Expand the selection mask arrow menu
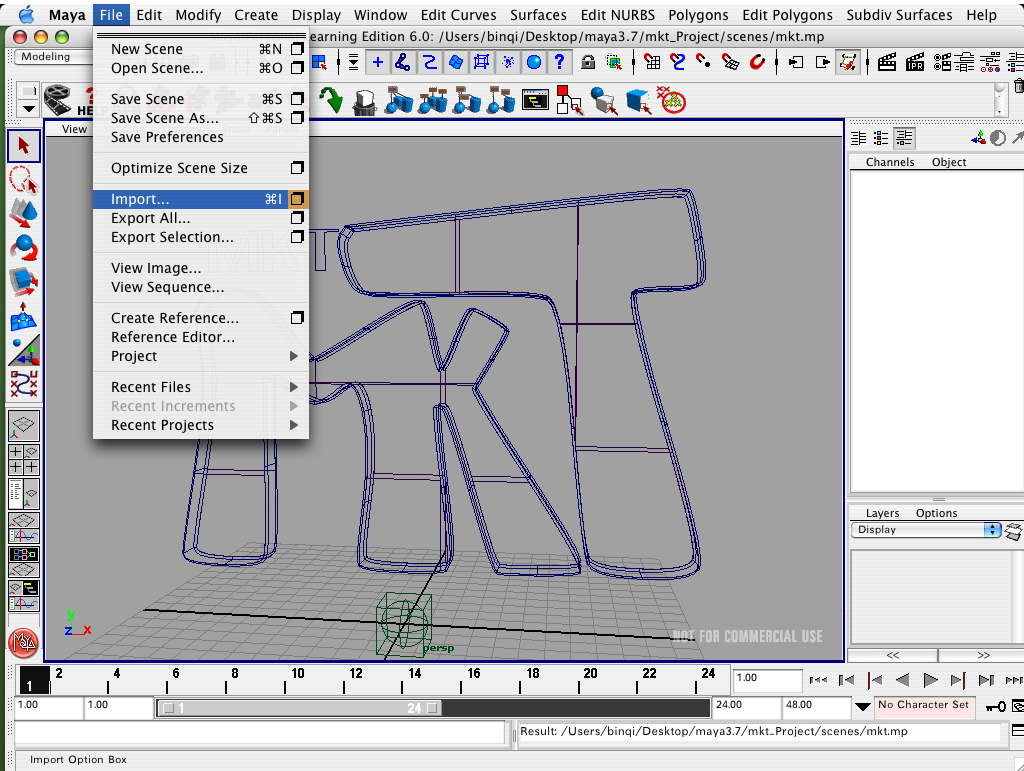This screenshot has width=1024, height=771. coord(353,62)
